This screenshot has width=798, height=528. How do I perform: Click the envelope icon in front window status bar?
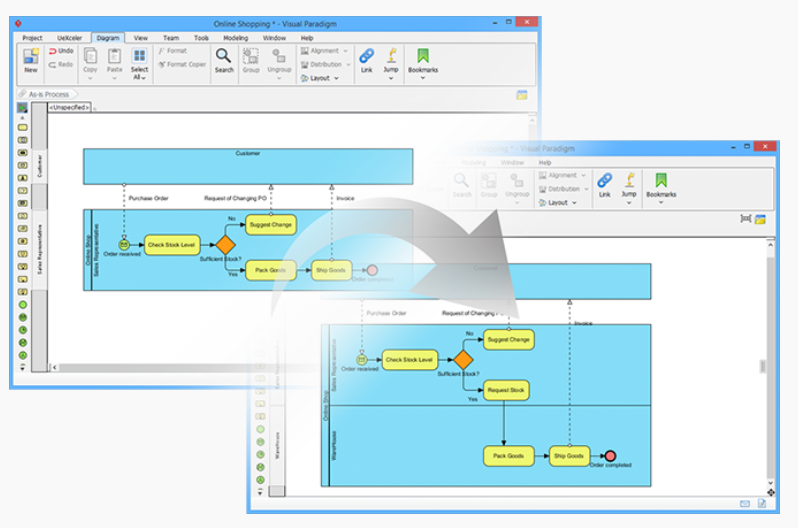tap(745, 504)
